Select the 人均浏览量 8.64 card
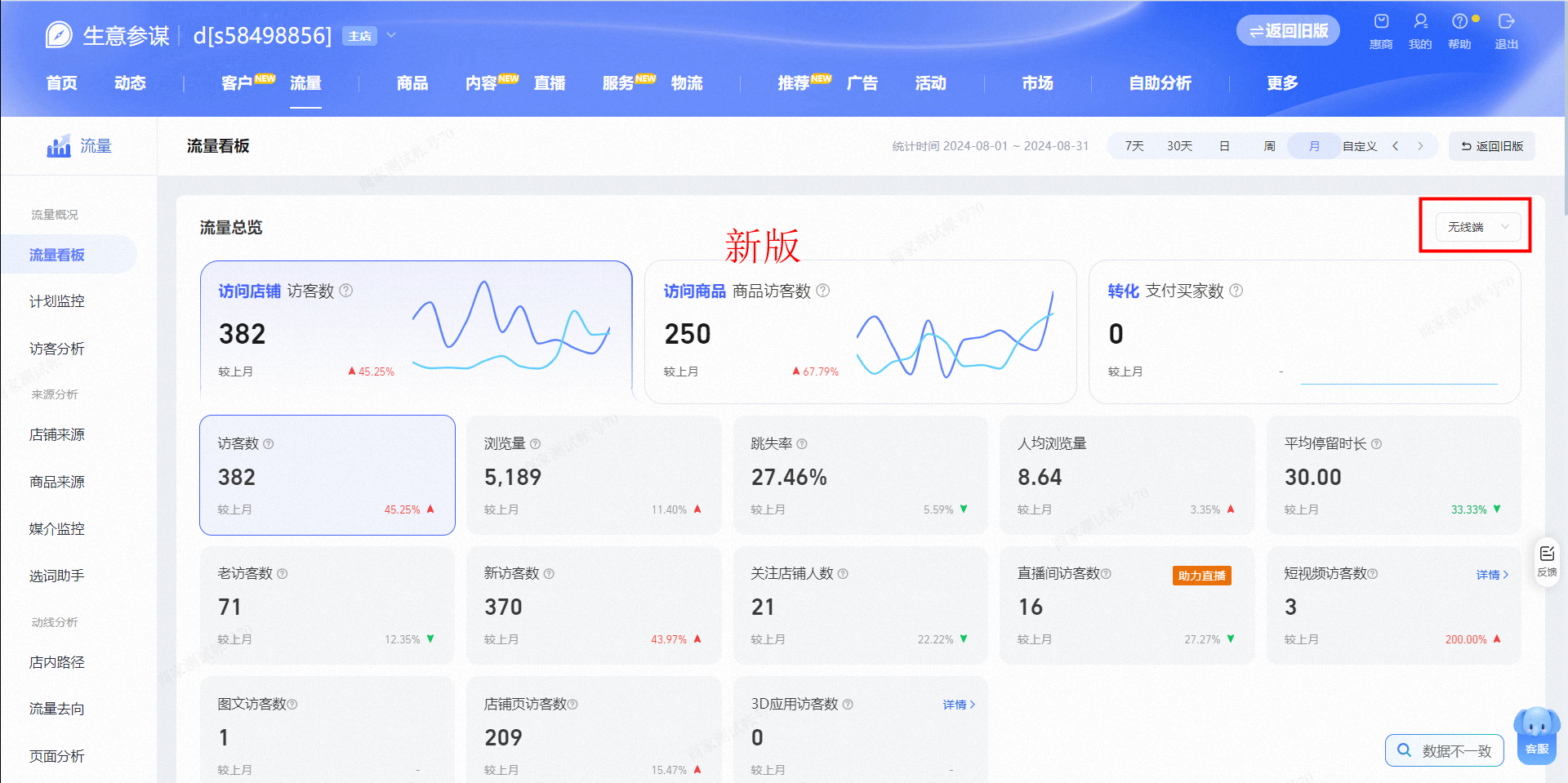Viewport: 1568px width, 783px height. 1127,475
